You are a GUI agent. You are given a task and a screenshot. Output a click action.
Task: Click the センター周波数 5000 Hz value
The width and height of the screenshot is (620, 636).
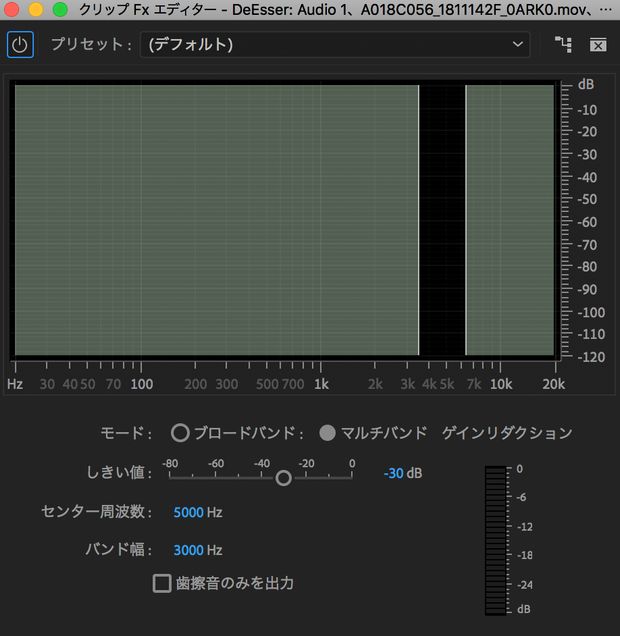tap(188, 512)
